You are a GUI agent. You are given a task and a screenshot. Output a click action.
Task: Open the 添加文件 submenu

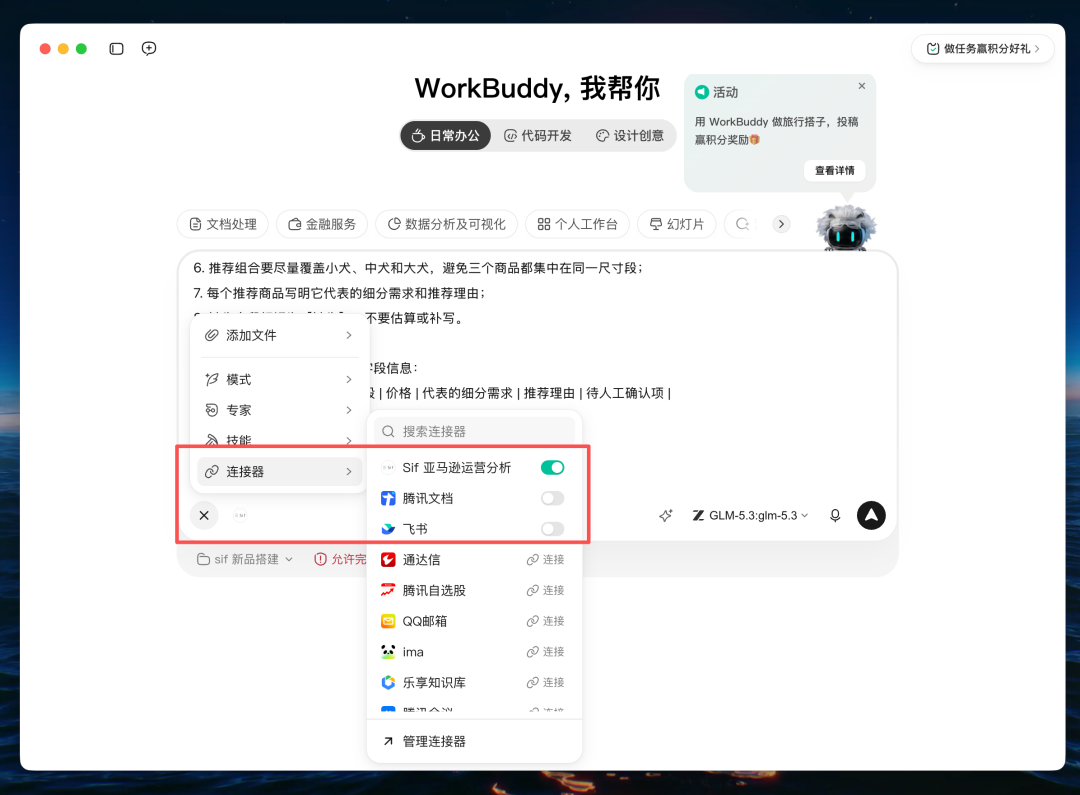[x=280, y=335]
